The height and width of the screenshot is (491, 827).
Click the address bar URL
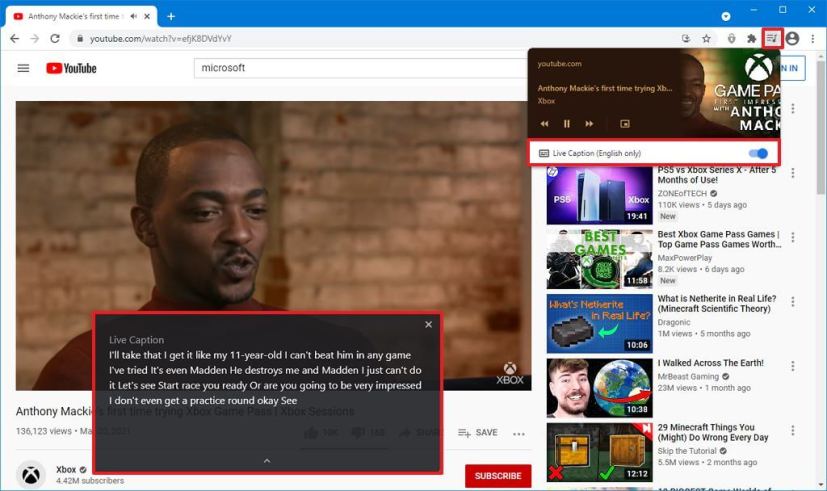pyautogui.click(x=161, y=38)
